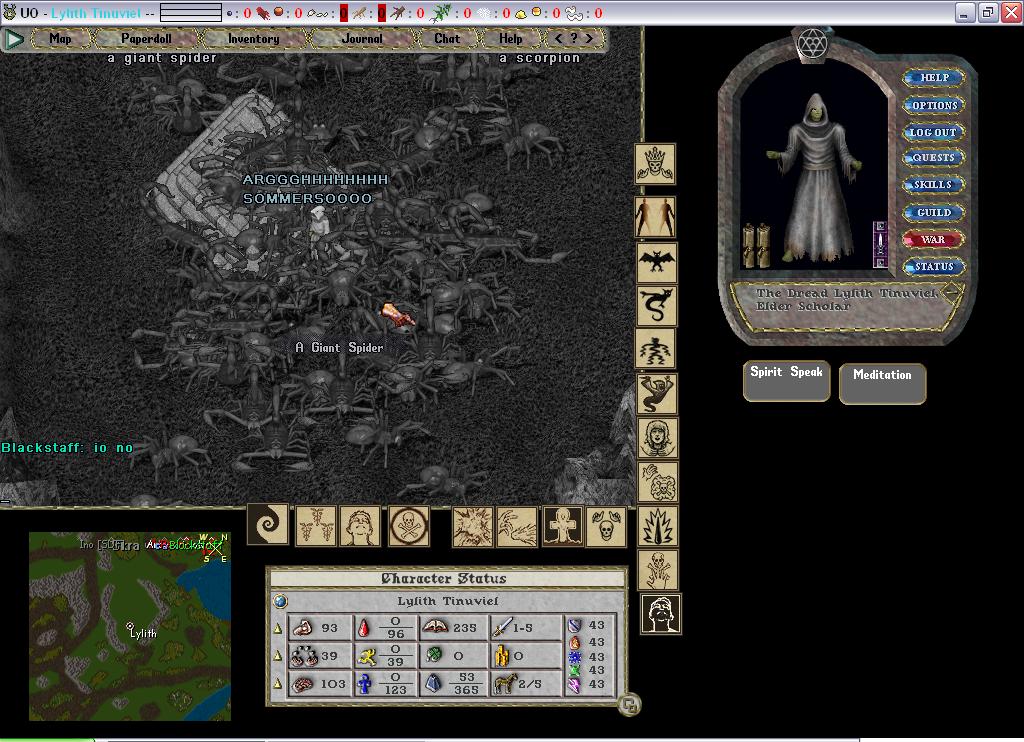Image resolution: width=1024 pixels, height=742 pixels.
Task: Open the GUILD window
Action: (x=934, y=212)
